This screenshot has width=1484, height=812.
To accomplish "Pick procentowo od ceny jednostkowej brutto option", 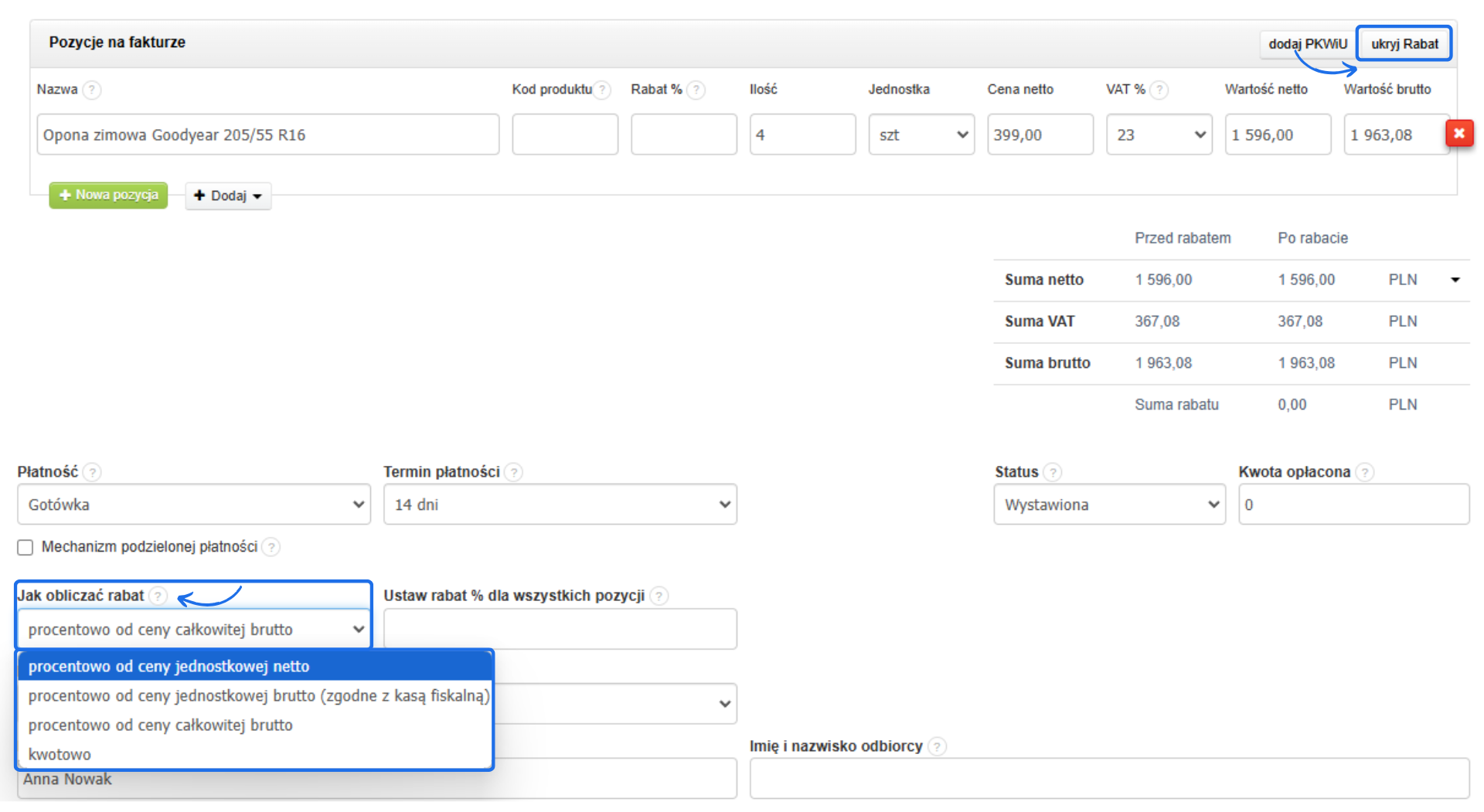I will pos(258,695).
